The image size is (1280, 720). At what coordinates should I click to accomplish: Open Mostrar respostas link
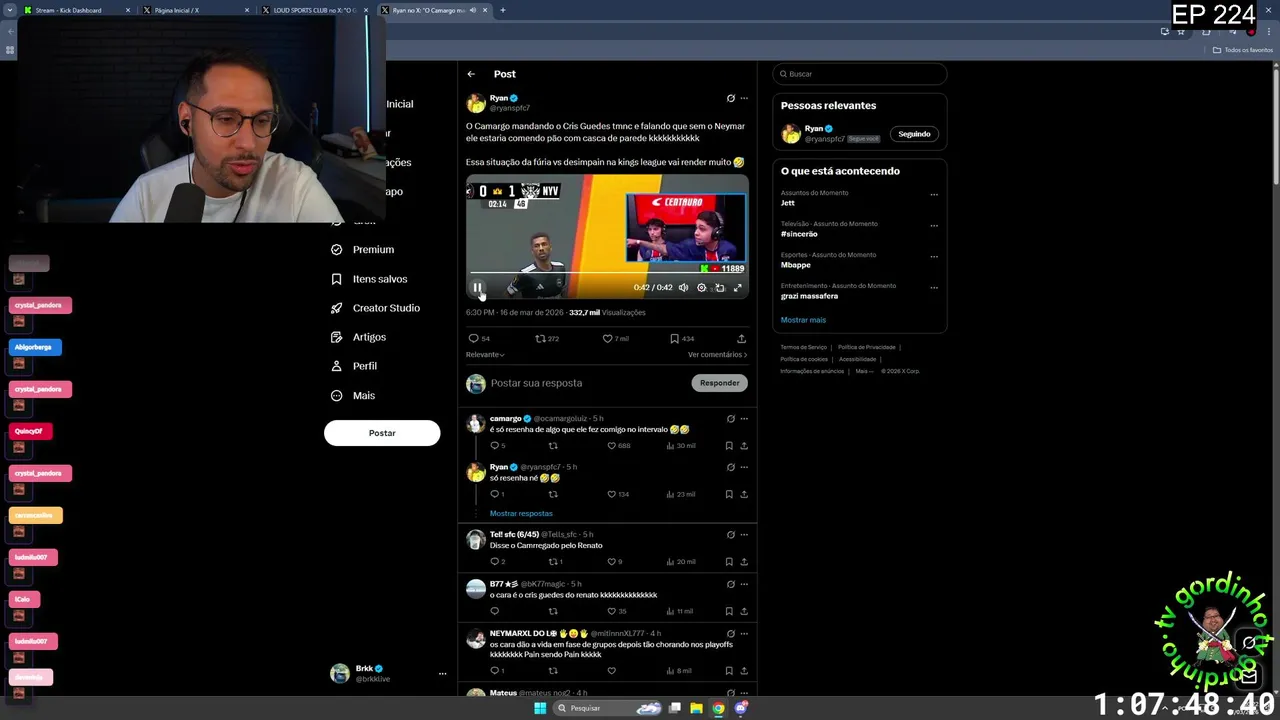point(521,513)
